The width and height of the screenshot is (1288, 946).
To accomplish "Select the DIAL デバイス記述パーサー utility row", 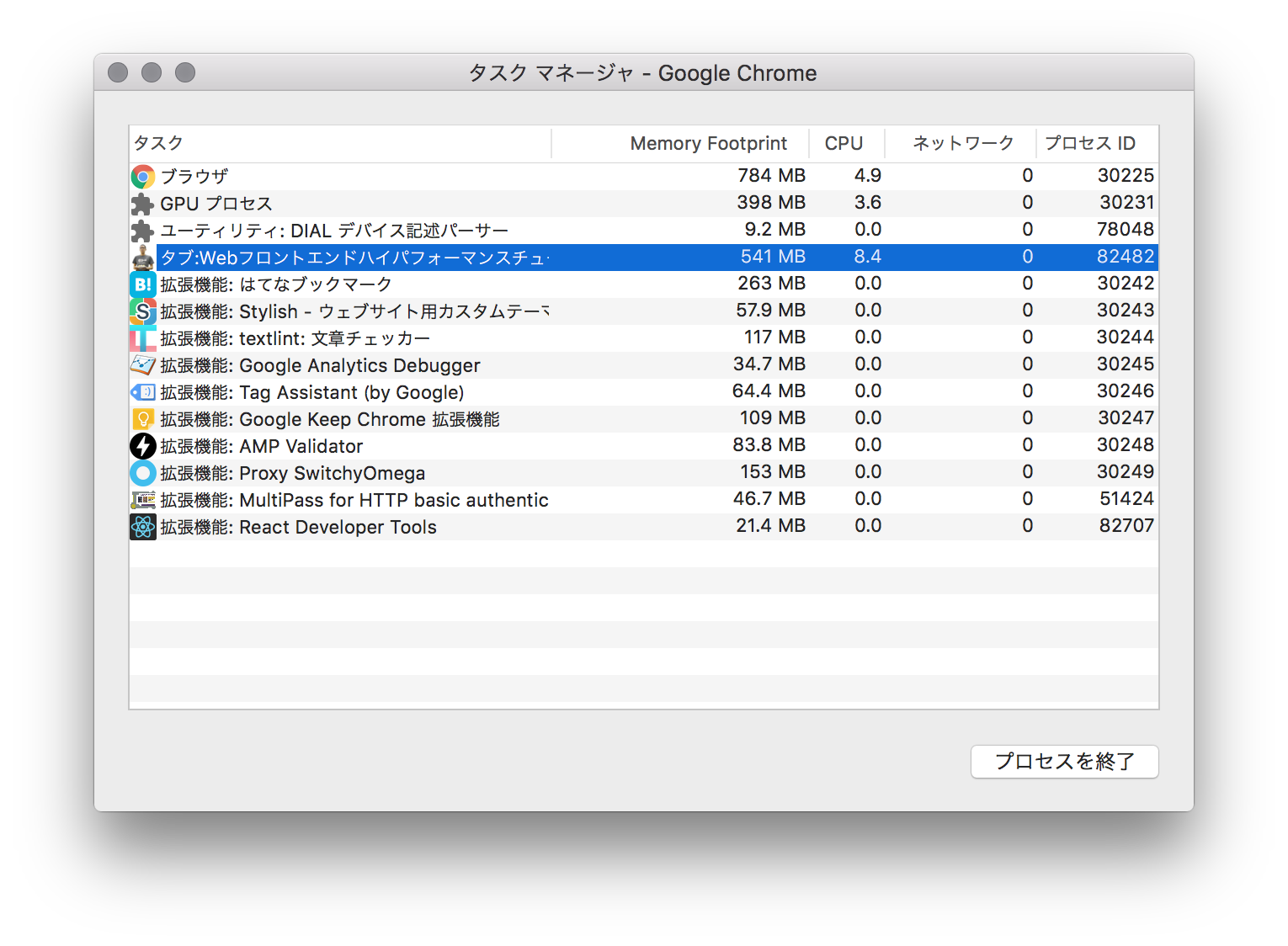I will click(644, 231).
